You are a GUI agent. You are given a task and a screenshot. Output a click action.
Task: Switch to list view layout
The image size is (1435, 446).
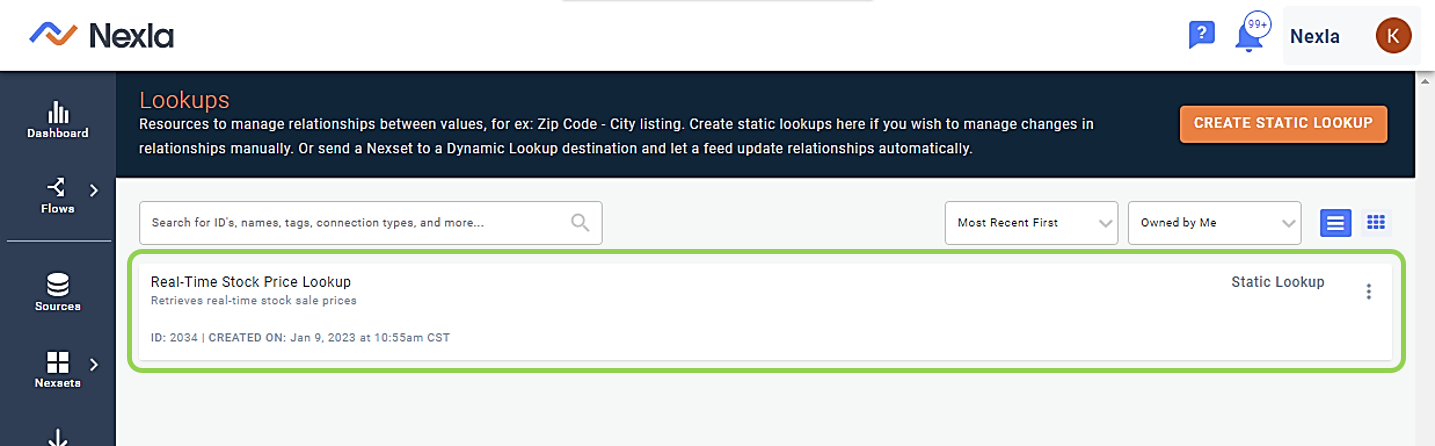pyautogui.click(x=1335, y=222)
